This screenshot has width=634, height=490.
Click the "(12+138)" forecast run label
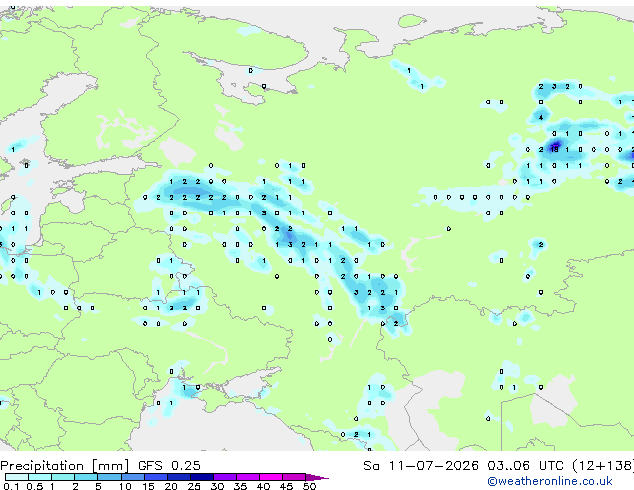coord(602,466)
